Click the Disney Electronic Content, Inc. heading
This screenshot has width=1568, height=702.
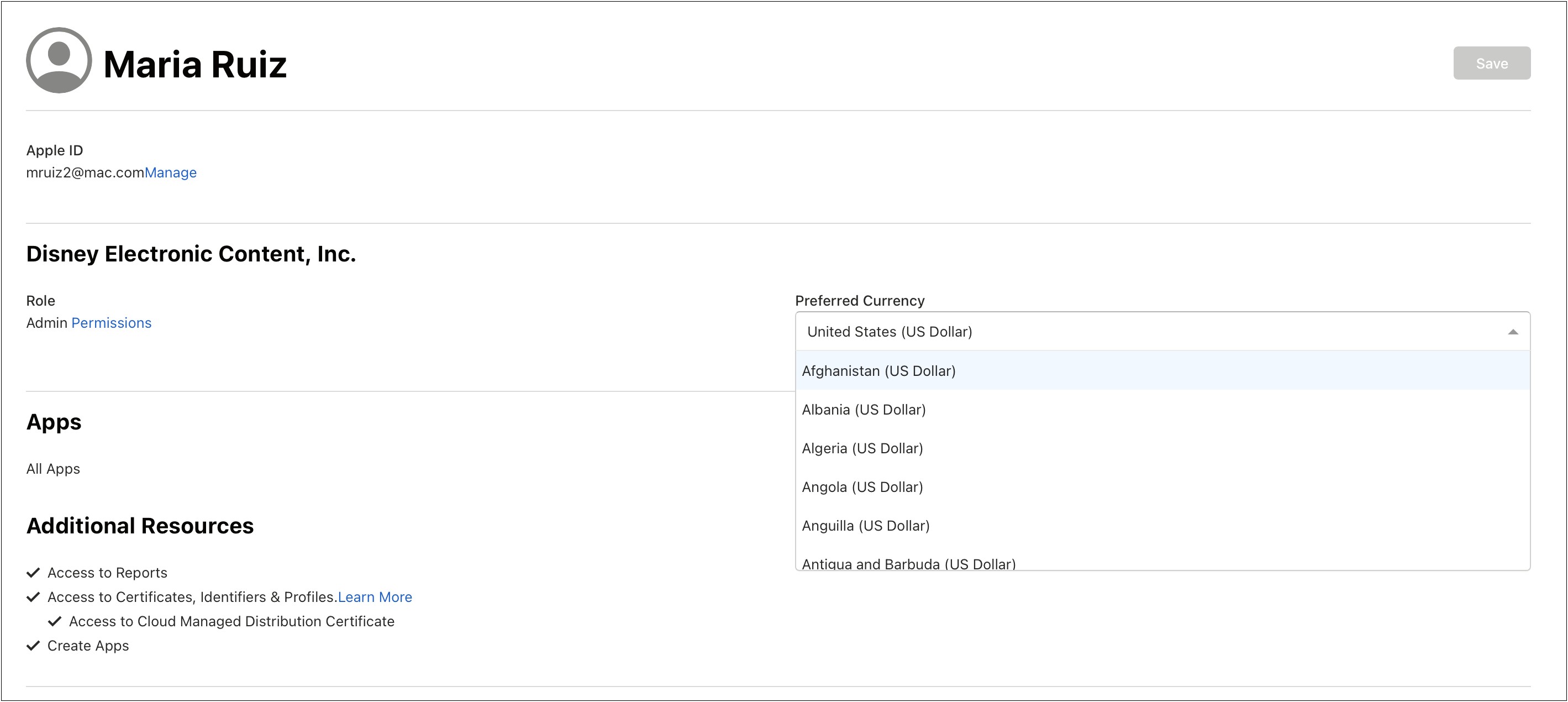pyautogui.click(x=191, y=254)
